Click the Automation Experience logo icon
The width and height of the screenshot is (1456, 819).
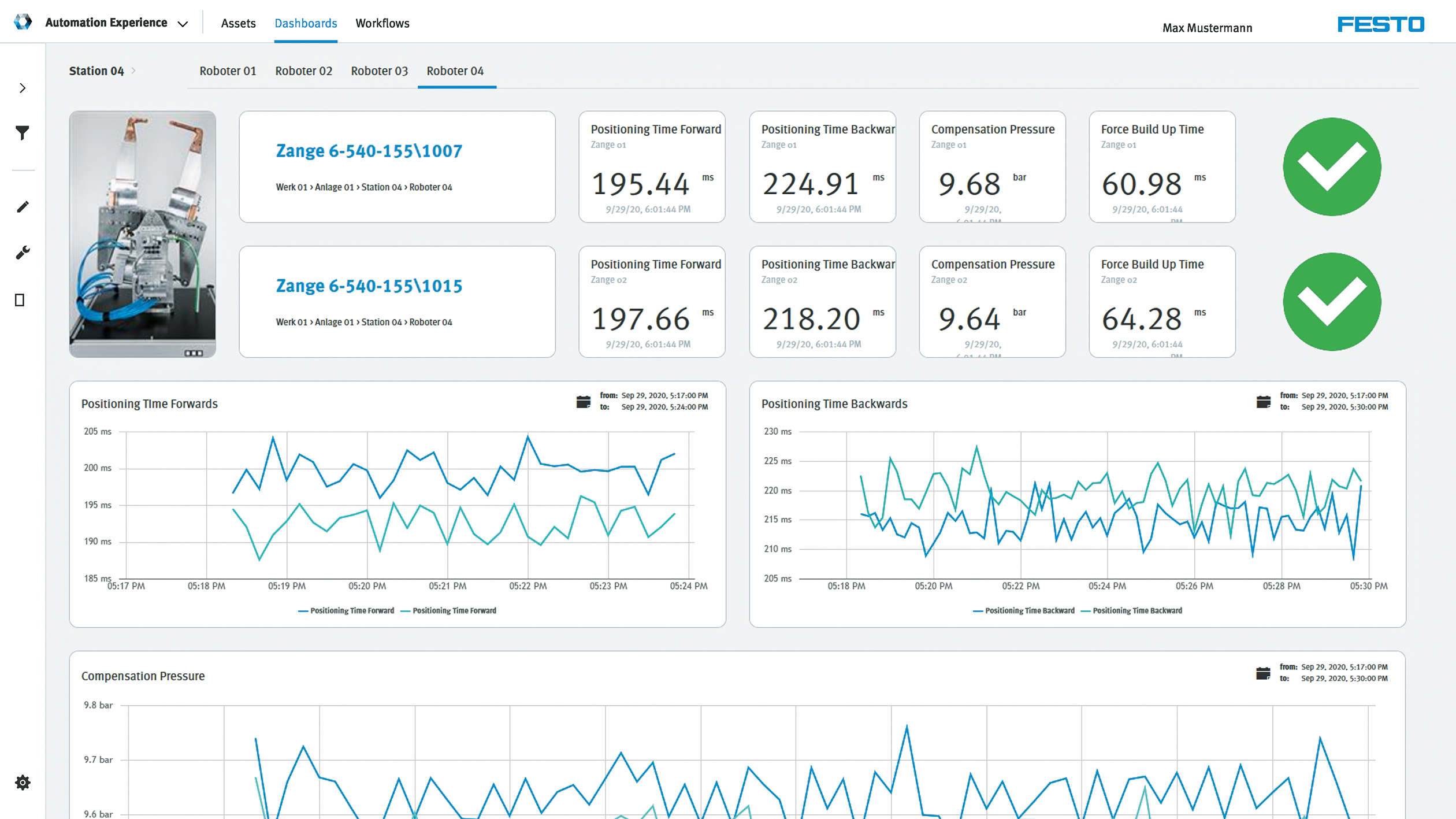tap(23, 22)
